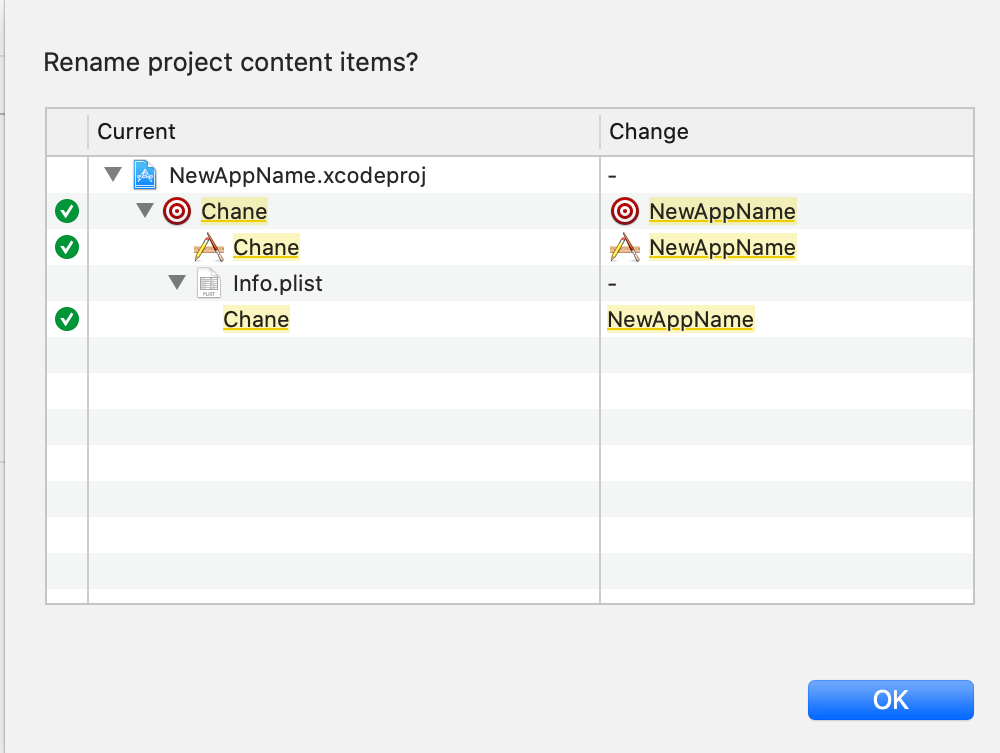Click the xcodeproj blueprint file icon
This screenshot has width=1000, height=753.
145,176
